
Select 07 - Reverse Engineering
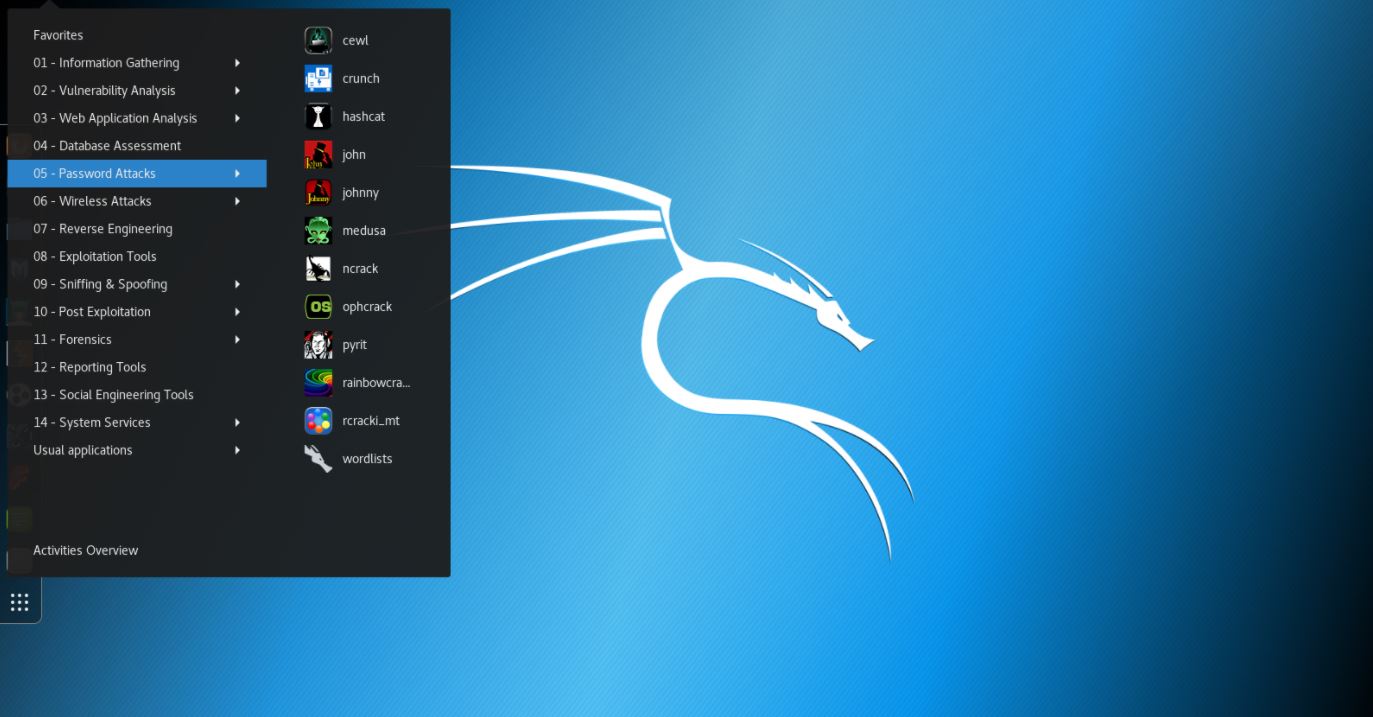click(x=137, y=229)
